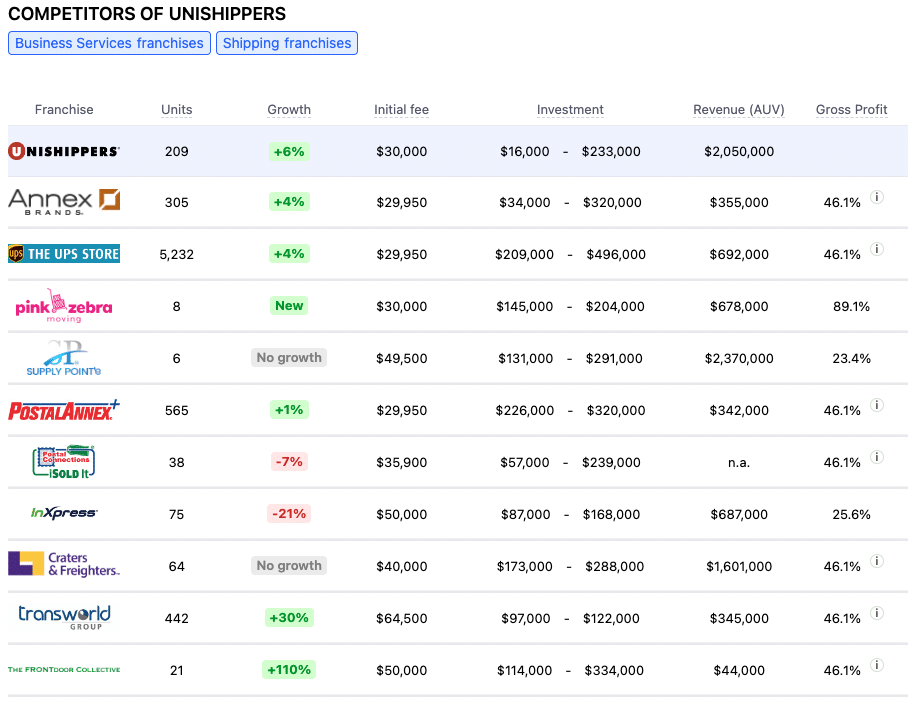The width and height of the screenshot is (914, 710).
Task: Open the Postal Connections iSold It logo
Action: tap(64, 462)
